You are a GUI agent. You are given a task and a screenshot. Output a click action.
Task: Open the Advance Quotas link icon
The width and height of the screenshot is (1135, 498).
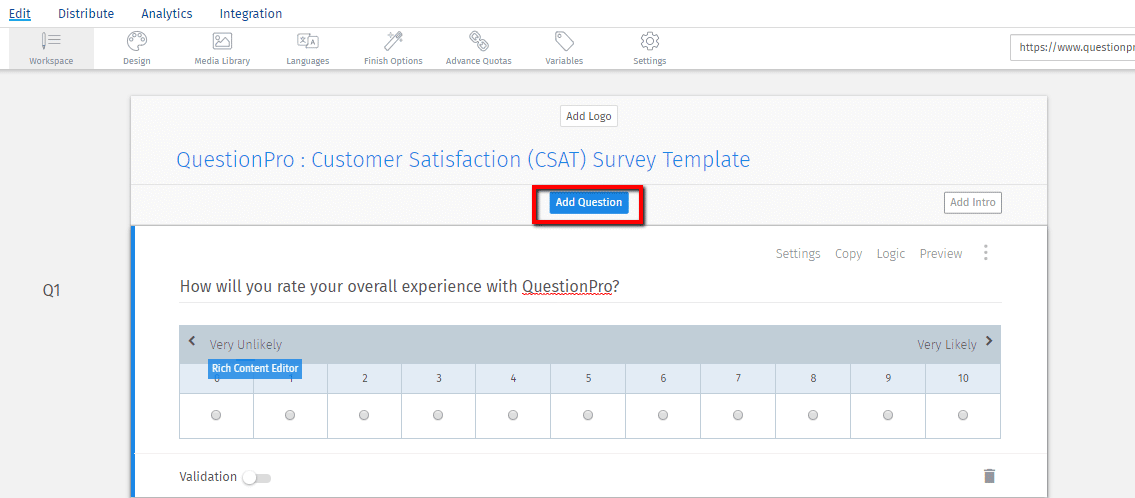coord(478,40)
